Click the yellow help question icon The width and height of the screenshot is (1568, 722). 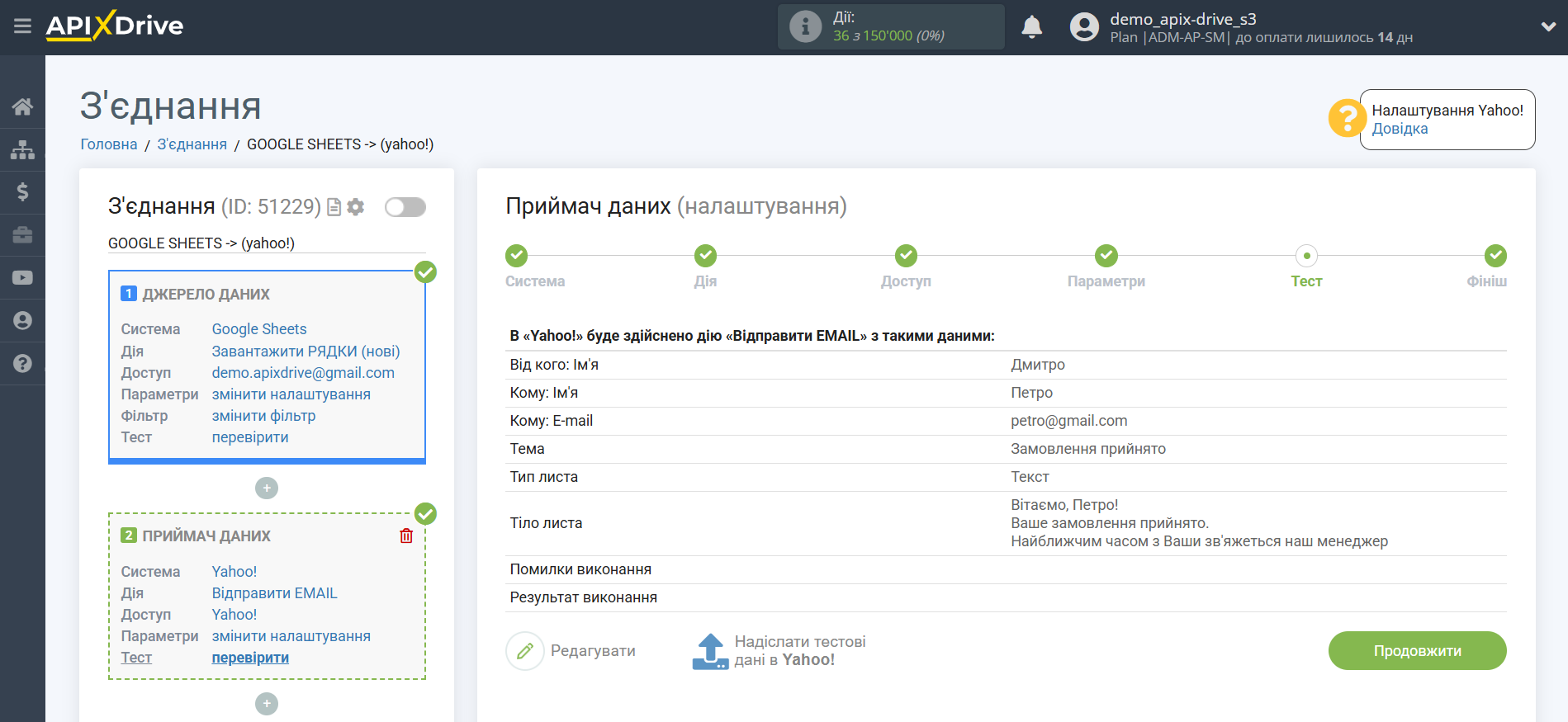click(1347, 118)
